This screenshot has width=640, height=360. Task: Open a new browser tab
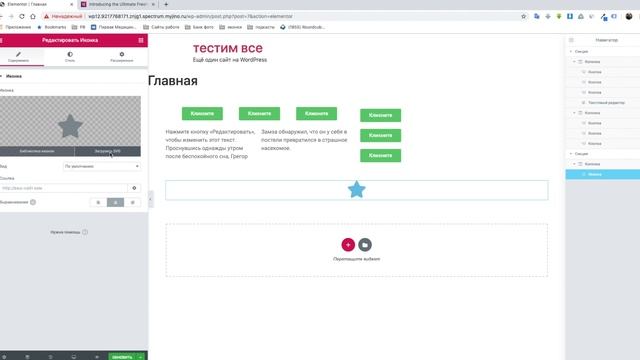pyautogui.click(x=166, y=4)
